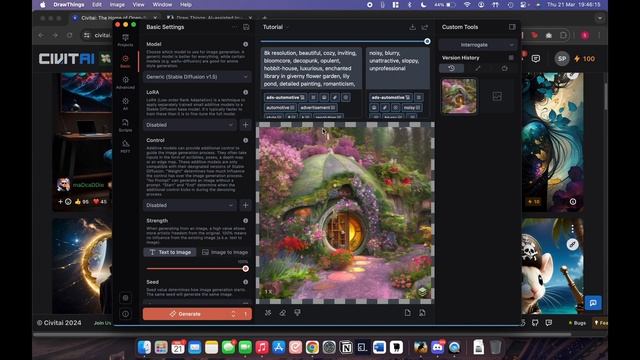Click the empty image placeholder in Version History
640x360 pixels.
click(x=497, y=96)
